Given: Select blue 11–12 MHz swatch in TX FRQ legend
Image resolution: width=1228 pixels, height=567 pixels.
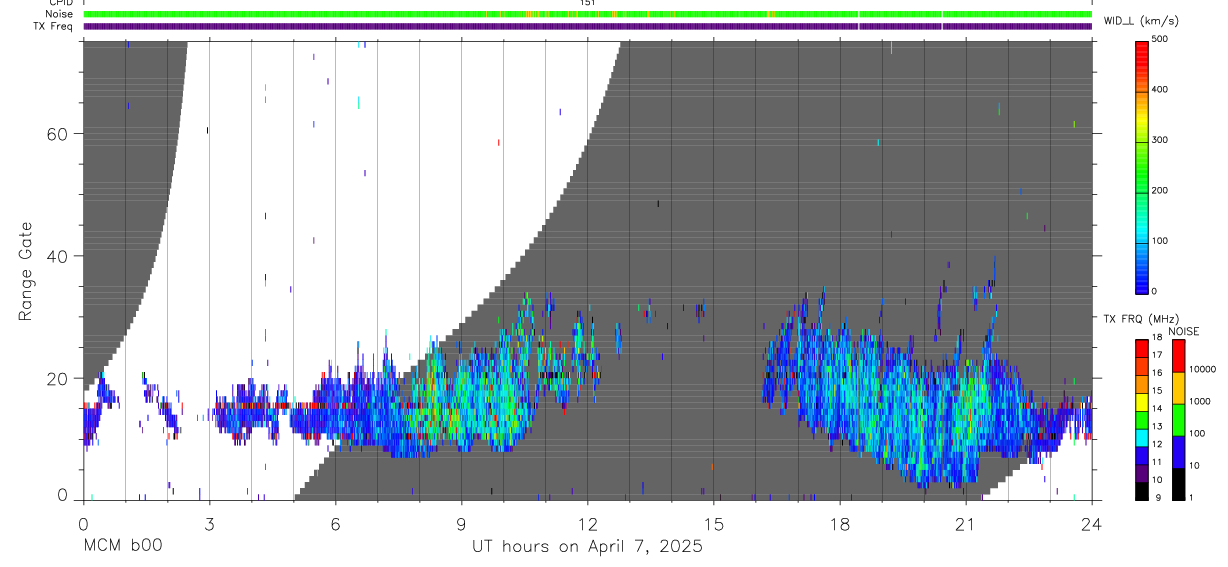Looking at the screenshot, I should (x=1143, y=455).
